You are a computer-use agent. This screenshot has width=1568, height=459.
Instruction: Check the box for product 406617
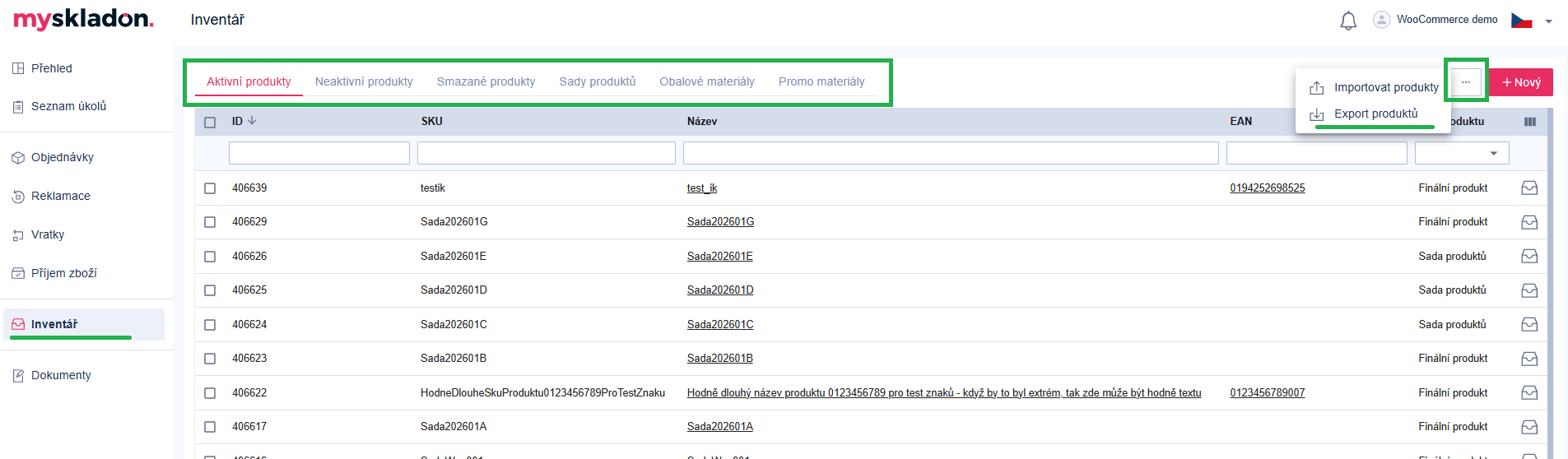[210, 427]
